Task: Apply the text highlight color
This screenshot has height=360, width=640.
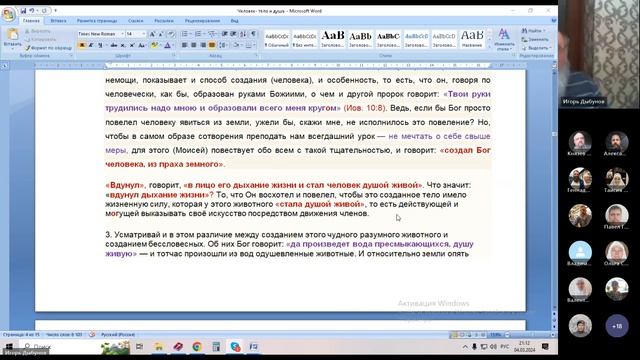Action: (x=154, y=45)
